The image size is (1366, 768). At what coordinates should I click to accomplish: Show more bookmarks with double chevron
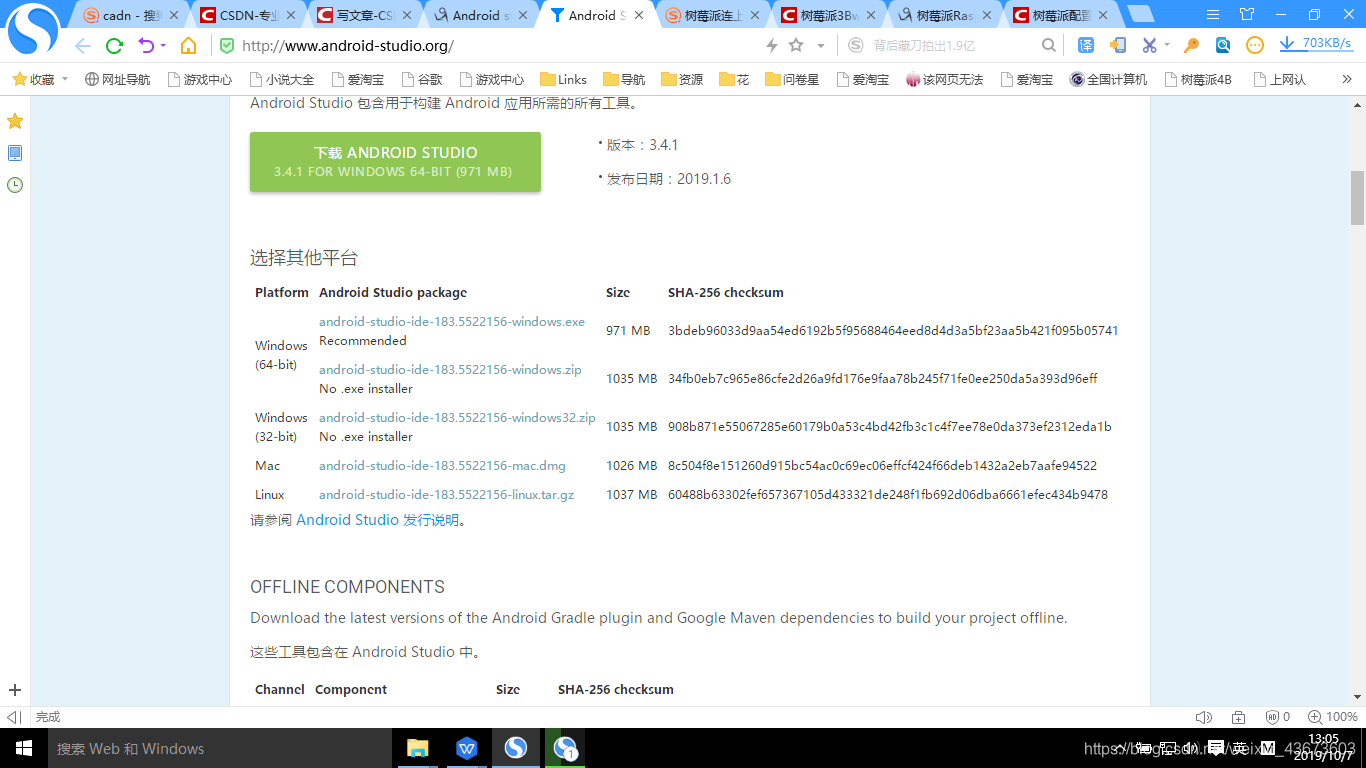1346,79
